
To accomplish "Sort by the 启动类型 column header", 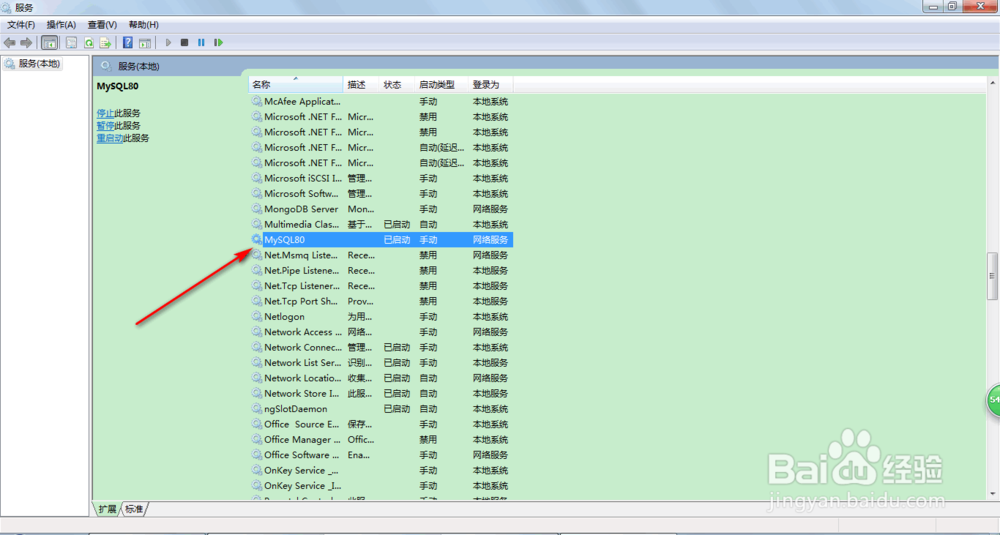I will click(441, 85).
